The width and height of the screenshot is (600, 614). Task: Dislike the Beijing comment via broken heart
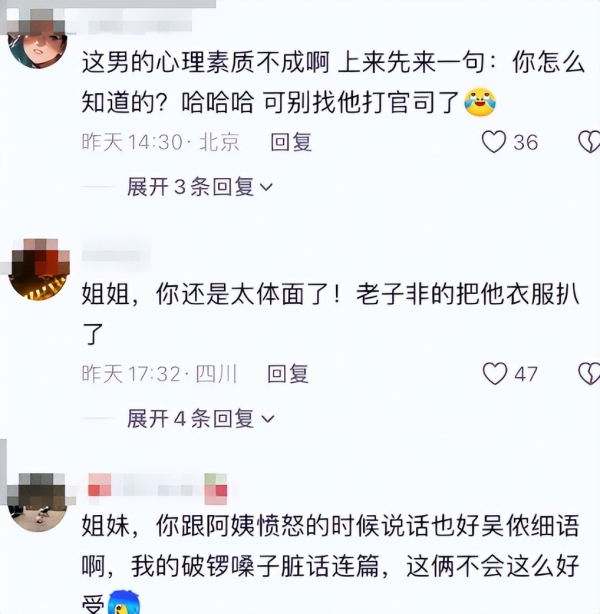(x=589, y=142)
